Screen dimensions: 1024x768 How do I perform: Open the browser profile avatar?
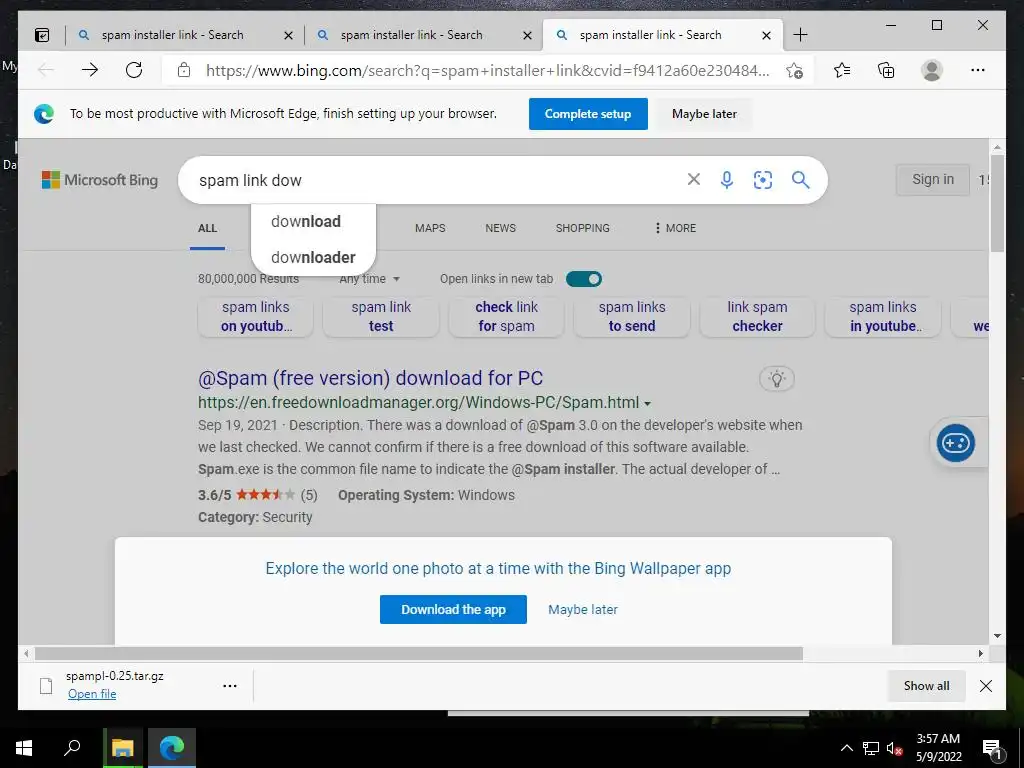[x=932, y=70]
